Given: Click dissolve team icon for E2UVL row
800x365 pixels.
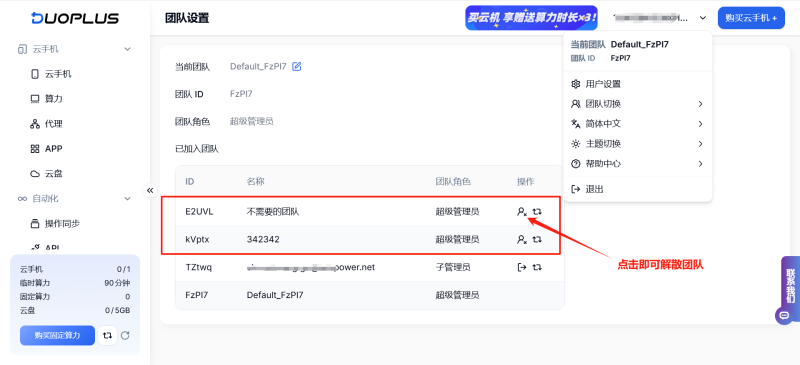Looking at the screenshot, I should click(521, 211).
